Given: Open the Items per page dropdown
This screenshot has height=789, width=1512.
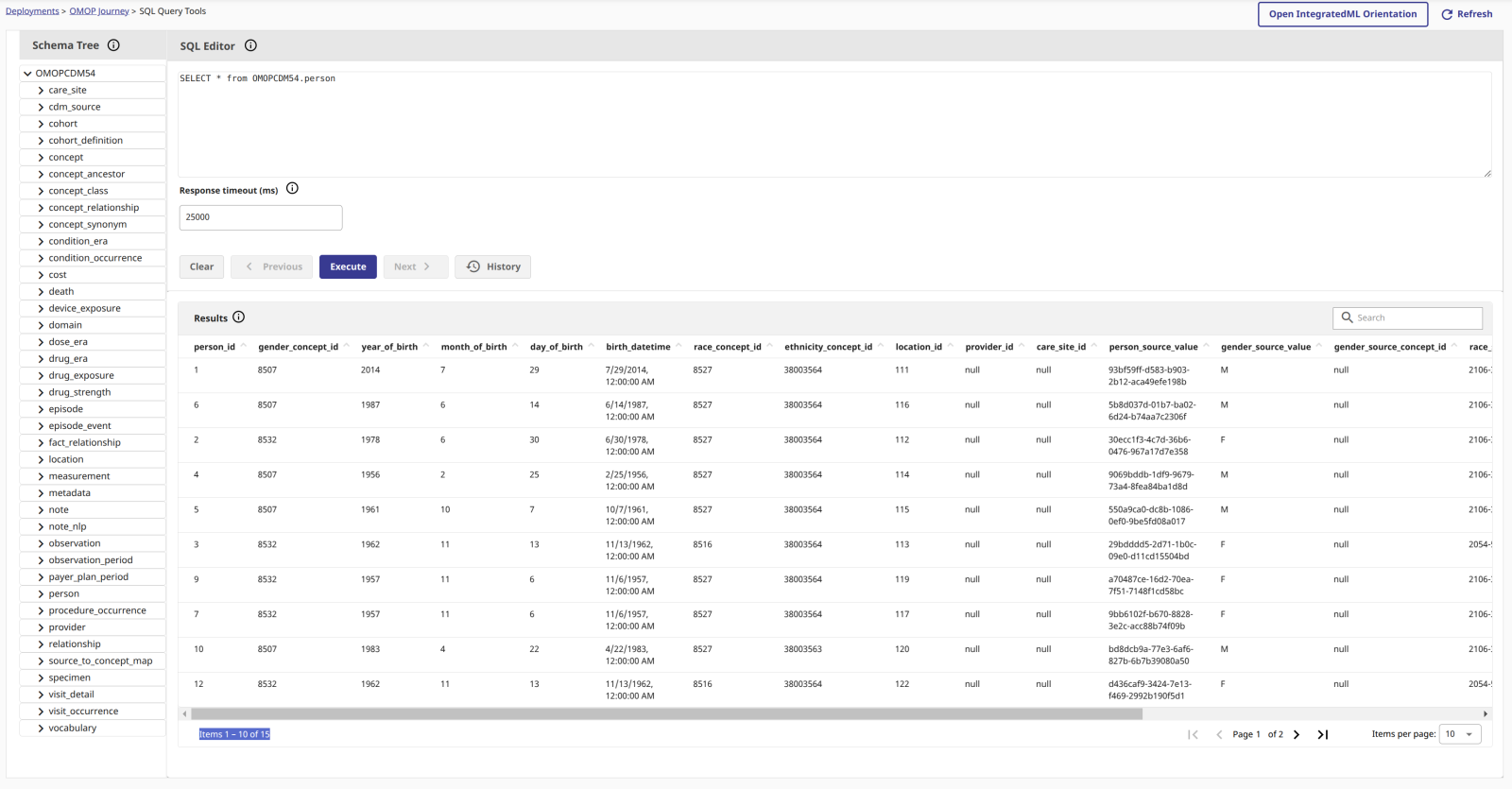Looking at the screenshot, I should tap(1459, 734).
